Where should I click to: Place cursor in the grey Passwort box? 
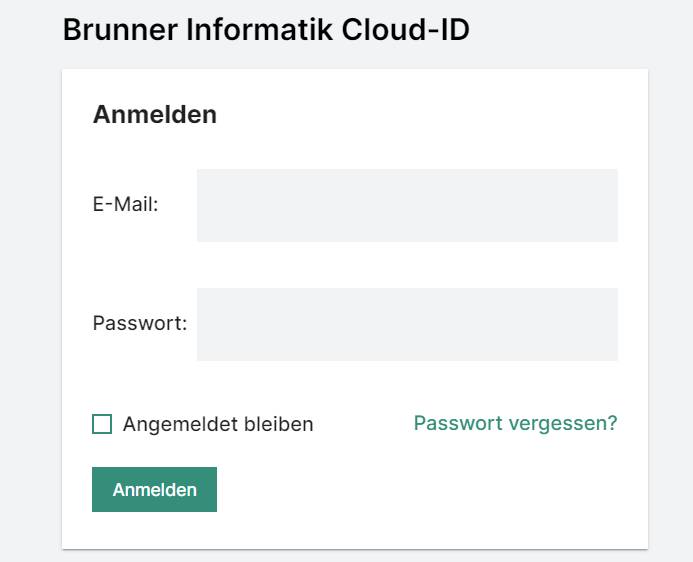[x=407, y=324]
